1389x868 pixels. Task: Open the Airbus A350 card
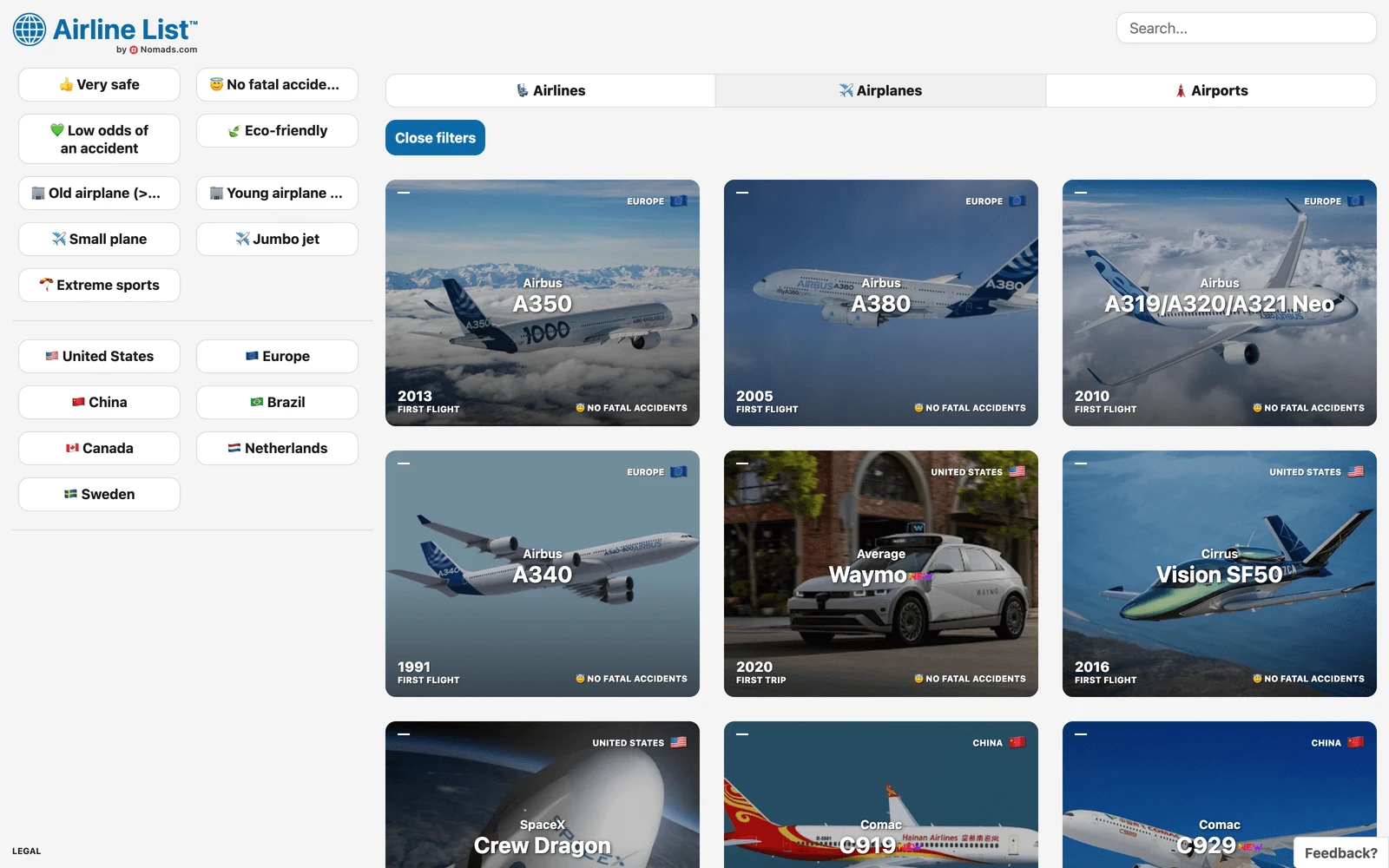coord(543,303)
